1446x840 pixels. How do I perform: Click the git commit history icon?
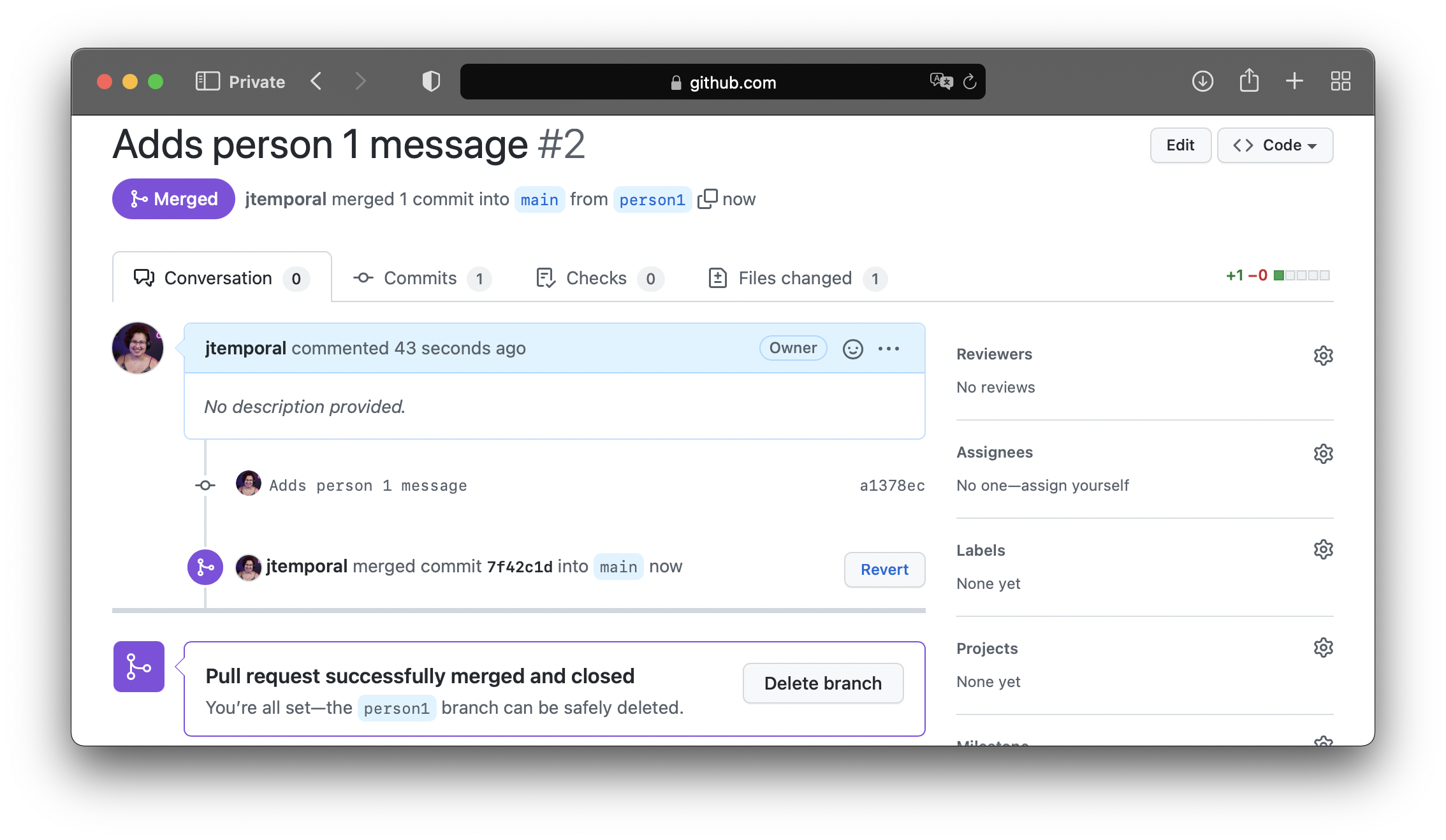pyautogui.click(x=364, y=278)
